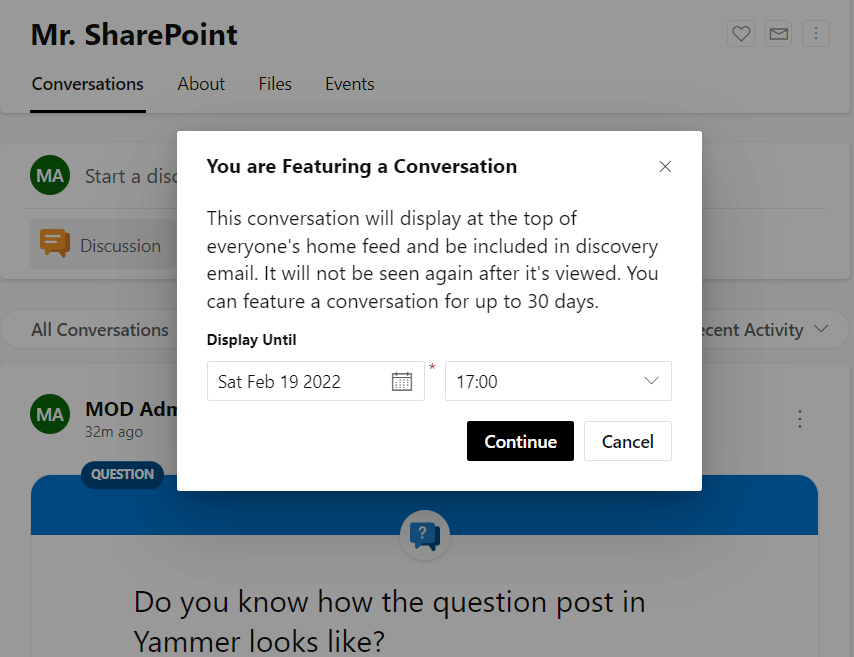Open the community more options menu icon
Screen dimensions: 854x657
pyautogui.click(x=815, y=34)
